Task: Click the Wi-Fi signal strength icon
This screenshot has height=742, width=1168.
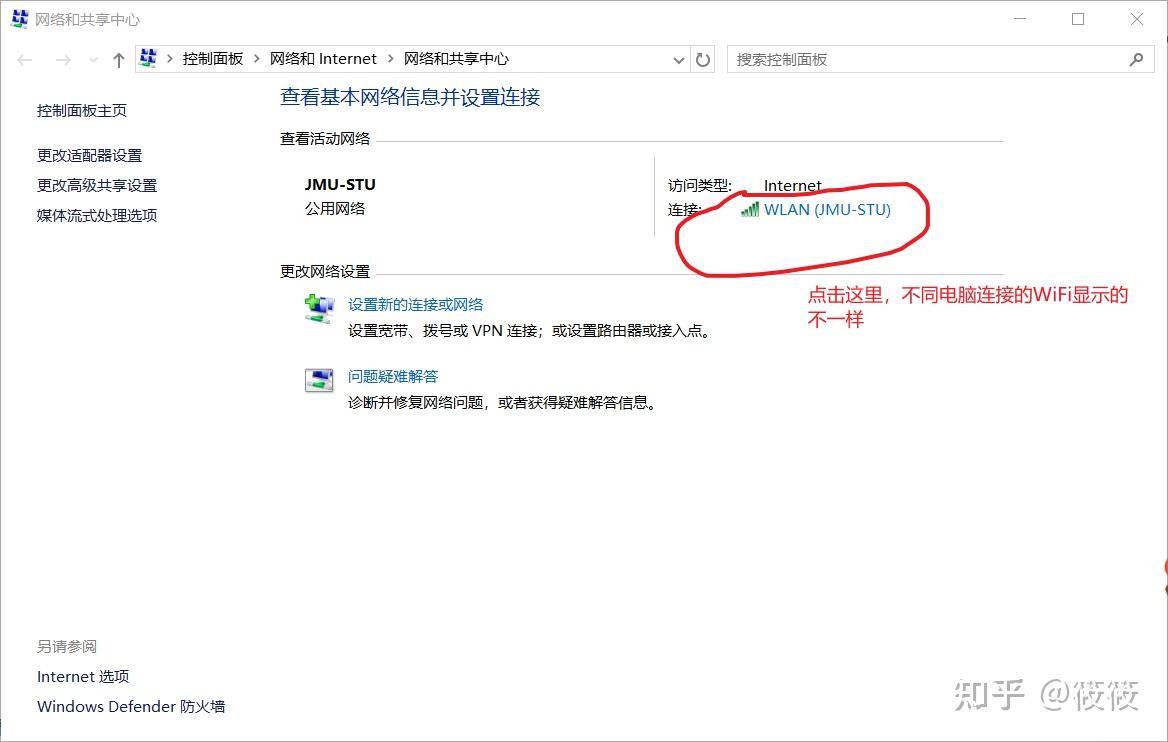Action: [750, 209]
